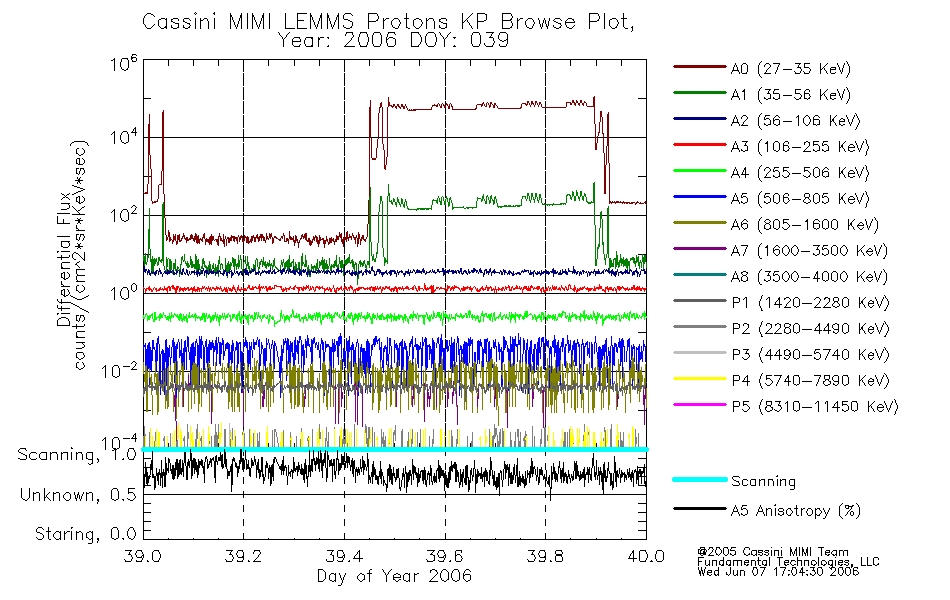Click the A4 (255-506 KeV) legend label
This screenshot has height=600, width=950.
pyautogui.click(x=800, y=173)
